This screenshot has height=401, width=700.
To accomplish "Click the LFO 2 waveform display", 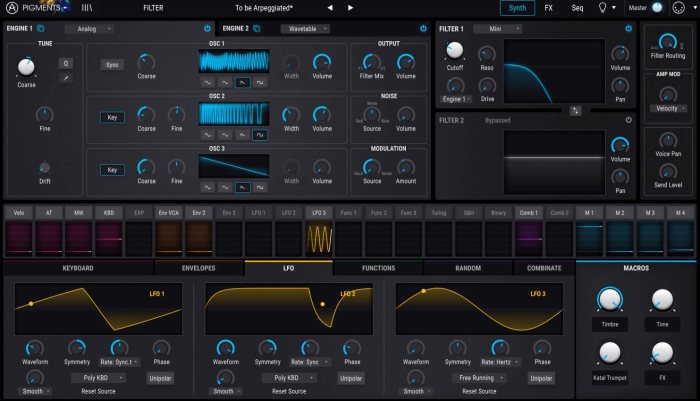I will (x=289, y=309).
